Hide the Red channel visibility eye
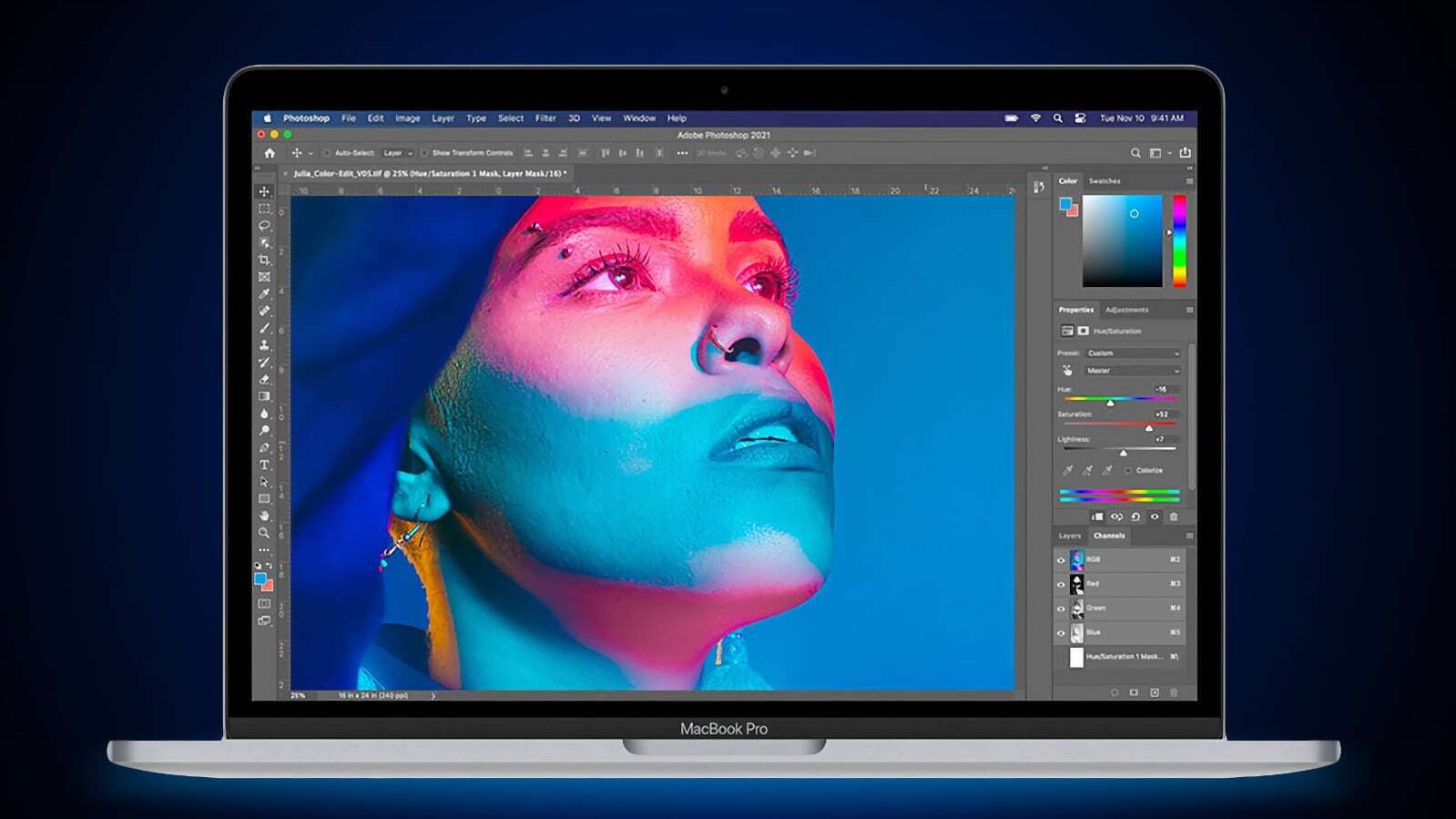This screenshot has width=1456, height=819. point(1061,584)
